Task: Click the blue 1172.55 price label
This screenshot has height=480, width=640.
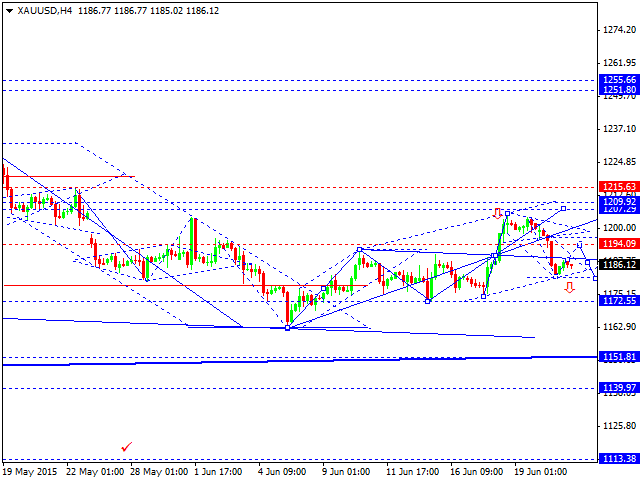Action: click(x=619, y=301)
